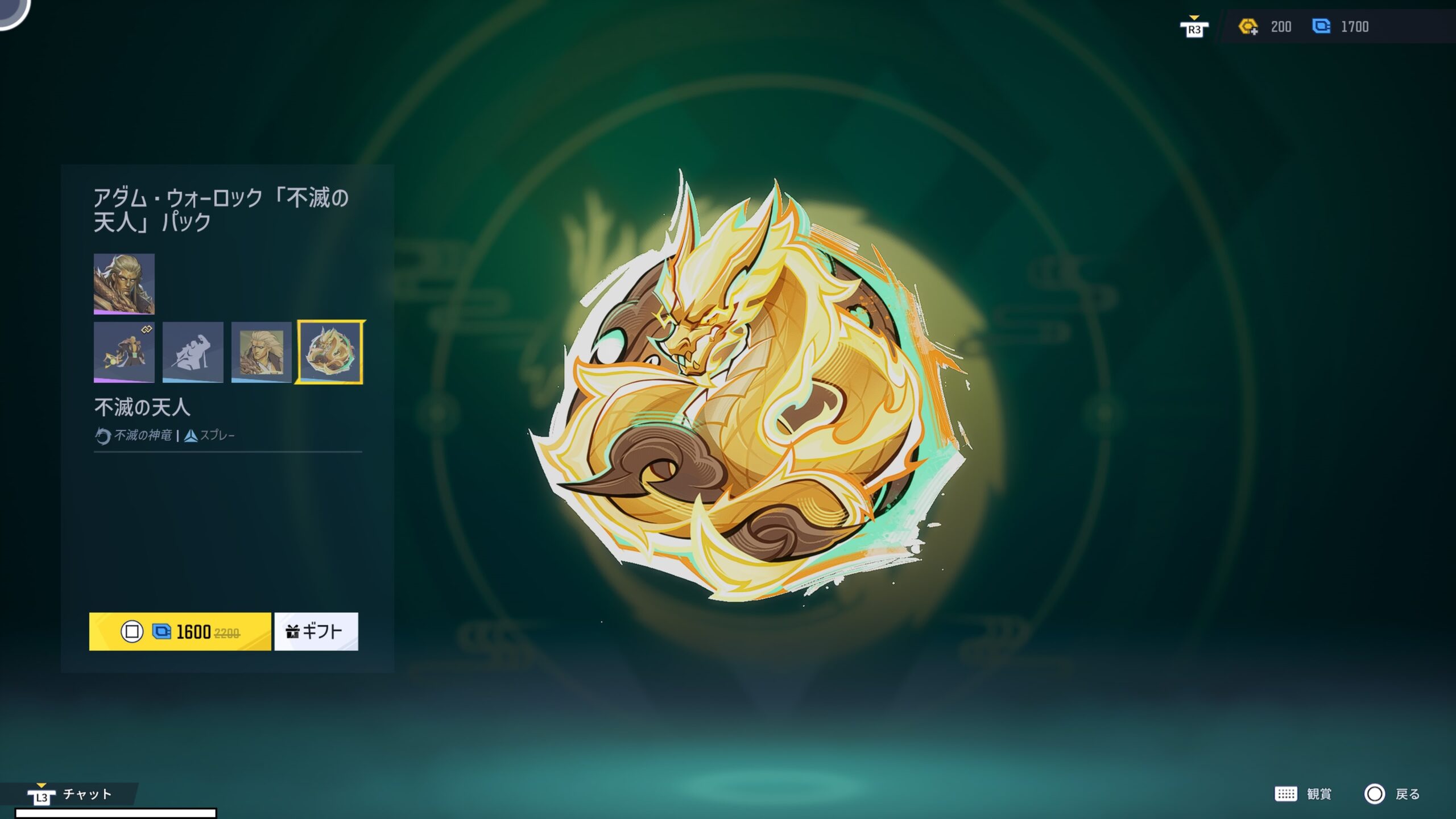Image resolution: width=1456 pixels, height=819 pixels.
Task: Click the triangle icon beside スプレー
Action: [191, 436]
